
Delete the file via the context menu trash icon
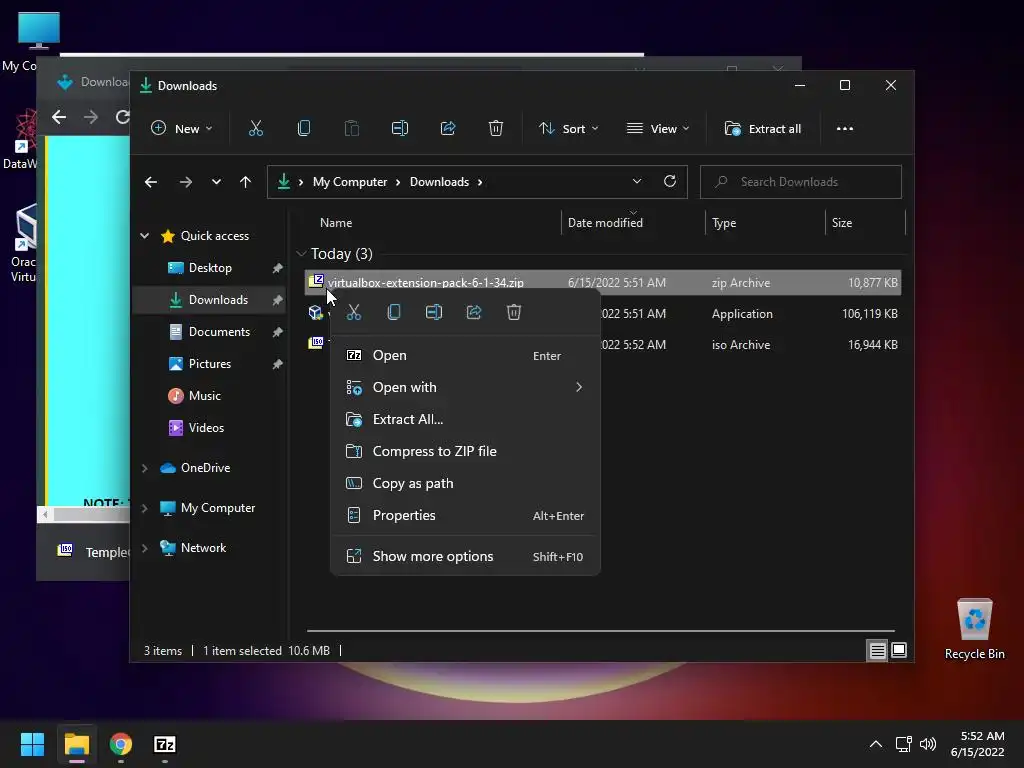[514, 312]
